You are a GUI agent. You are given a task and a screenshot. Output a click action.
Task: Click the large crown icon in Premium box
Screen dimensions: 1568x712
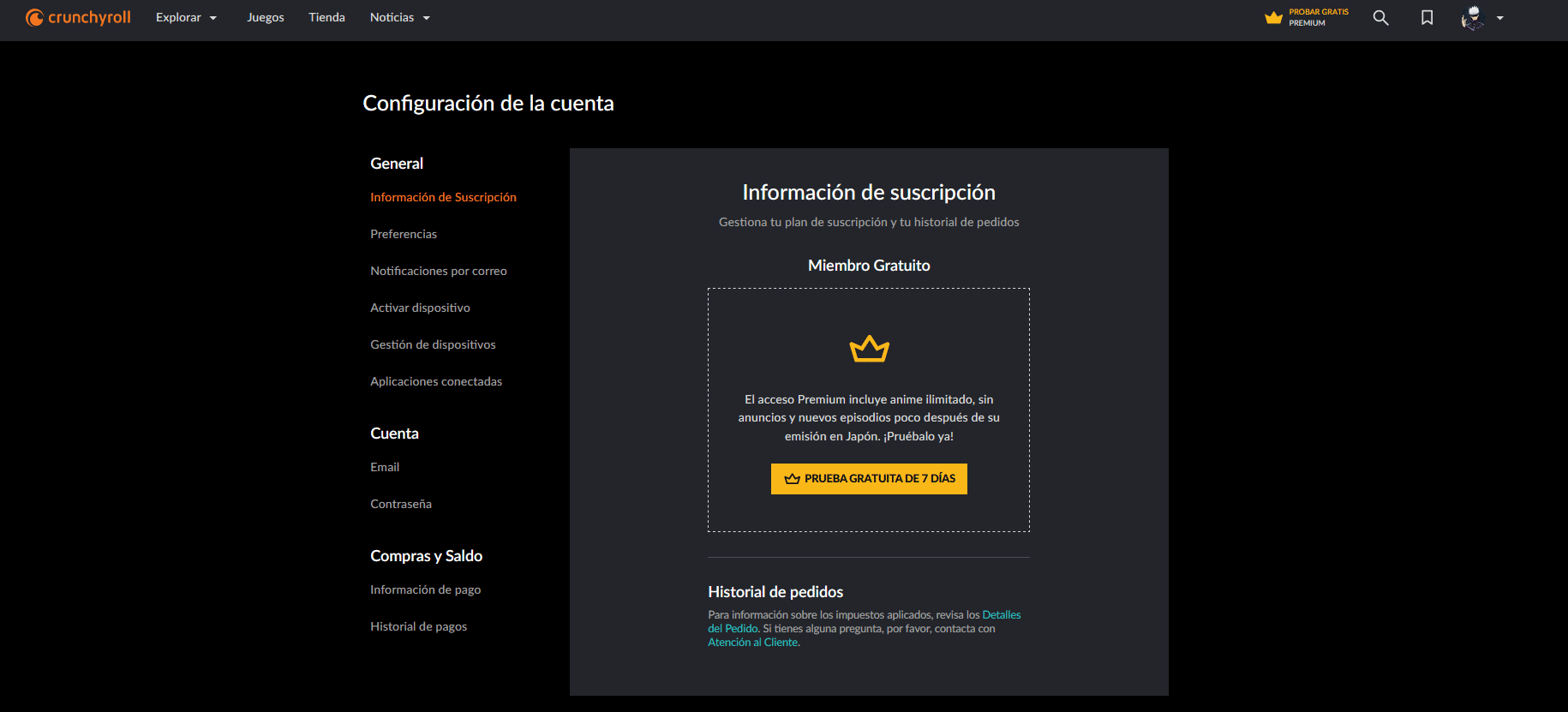[x=869, y=349]
